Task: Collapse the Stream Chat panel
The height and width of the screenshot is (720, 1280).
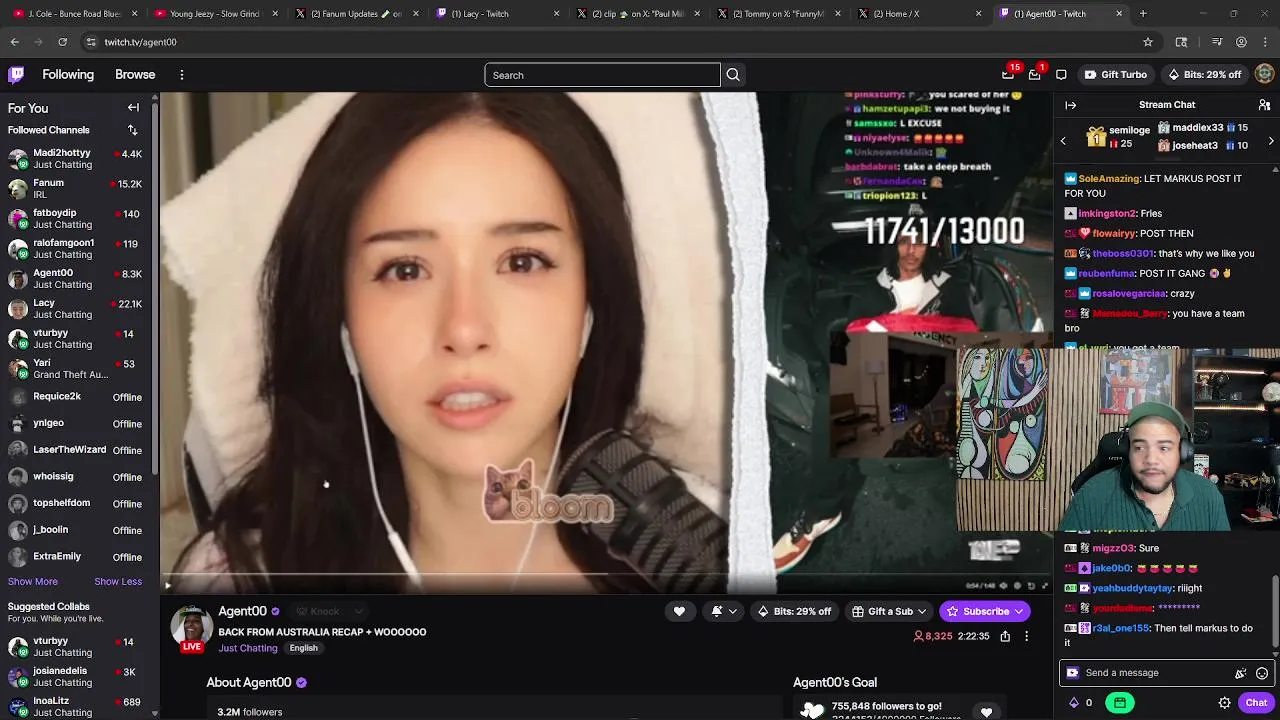Action: 1070,105
